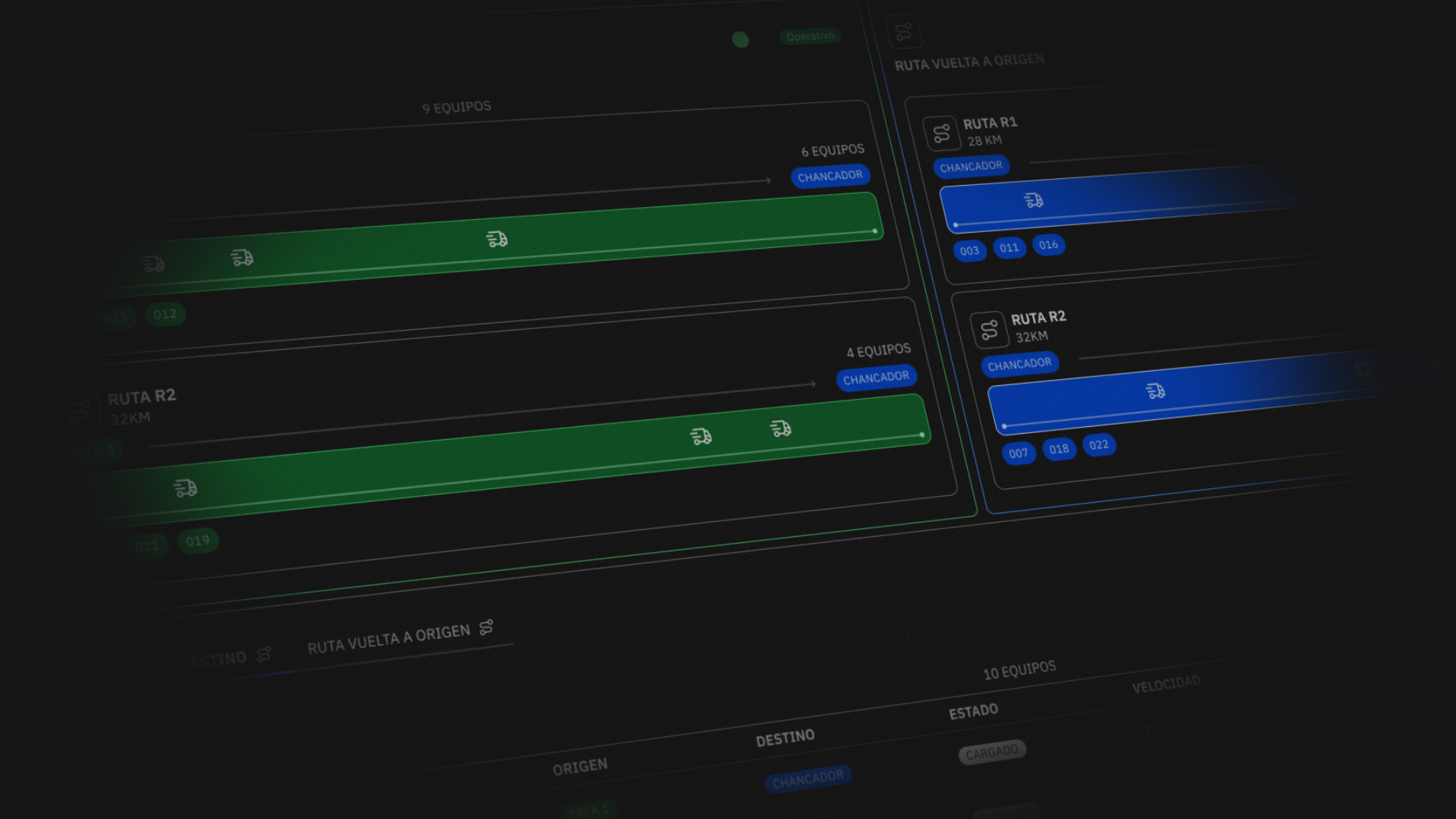This screenshot has width=1456, height=819.
Task: Click the rightmost truck on lower green bar
Action: click(780, 428)
